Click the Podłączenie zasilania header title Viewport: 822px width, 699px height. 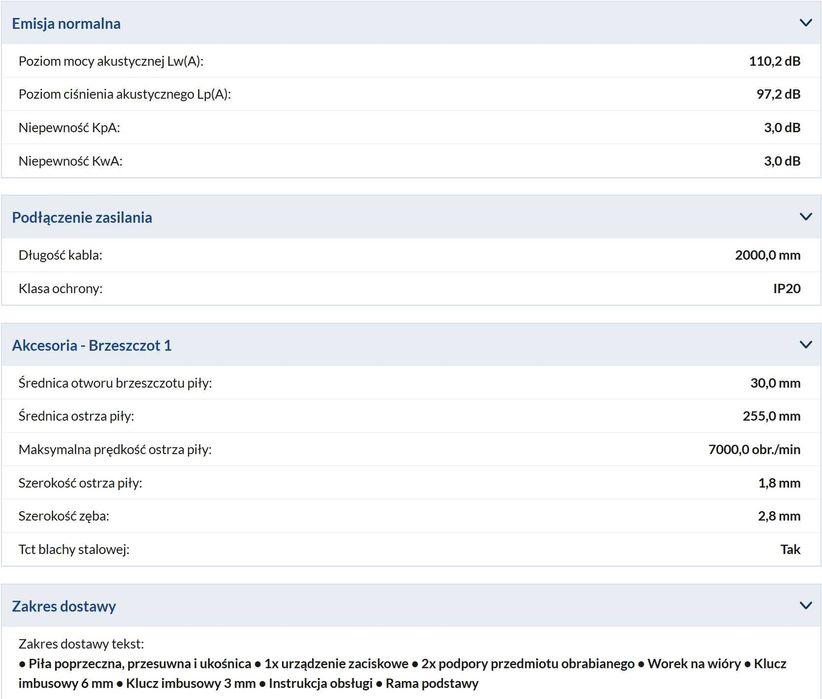pyautogui.click(x=82, y=217)
